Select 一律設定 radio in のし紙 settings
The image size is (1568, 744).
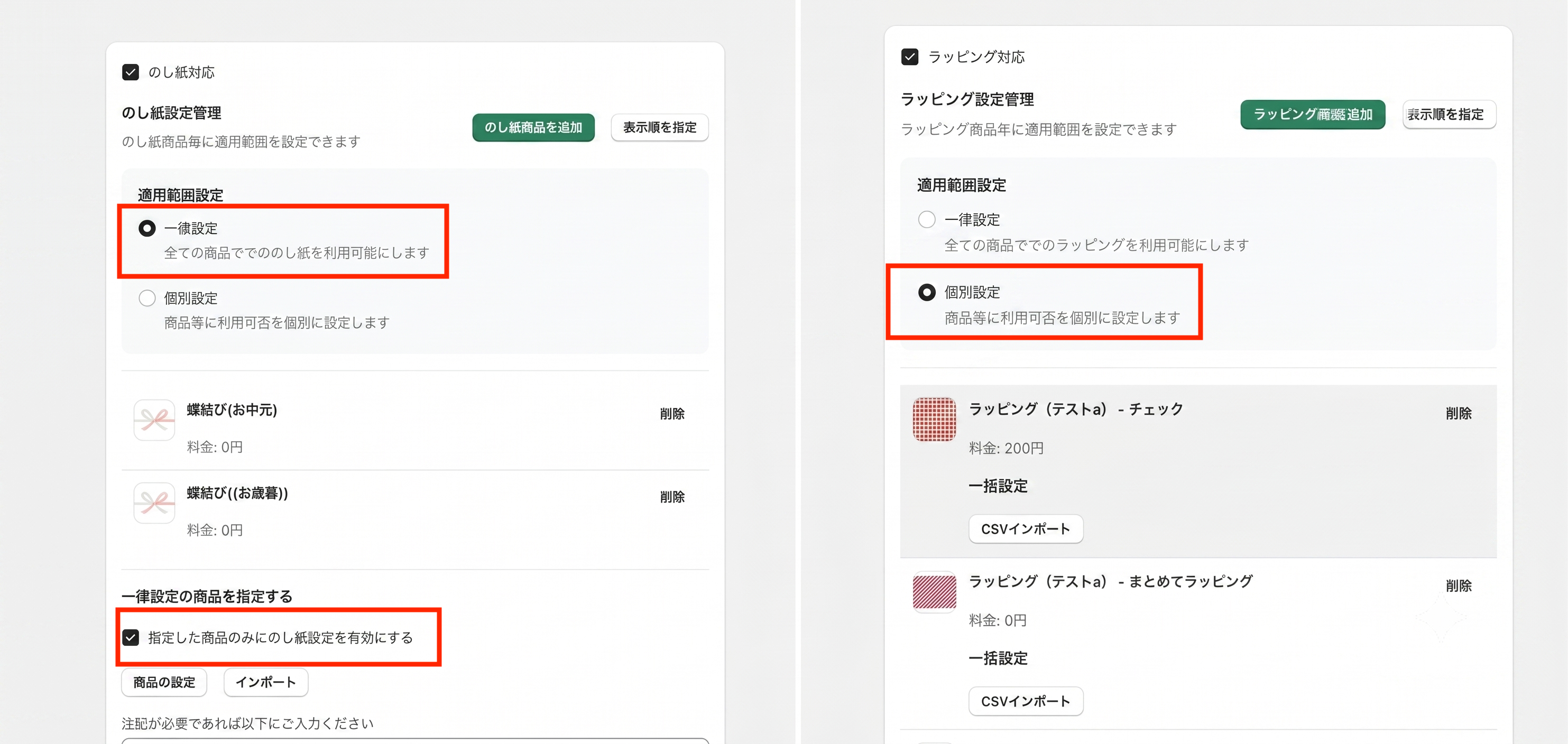[146, 228]
